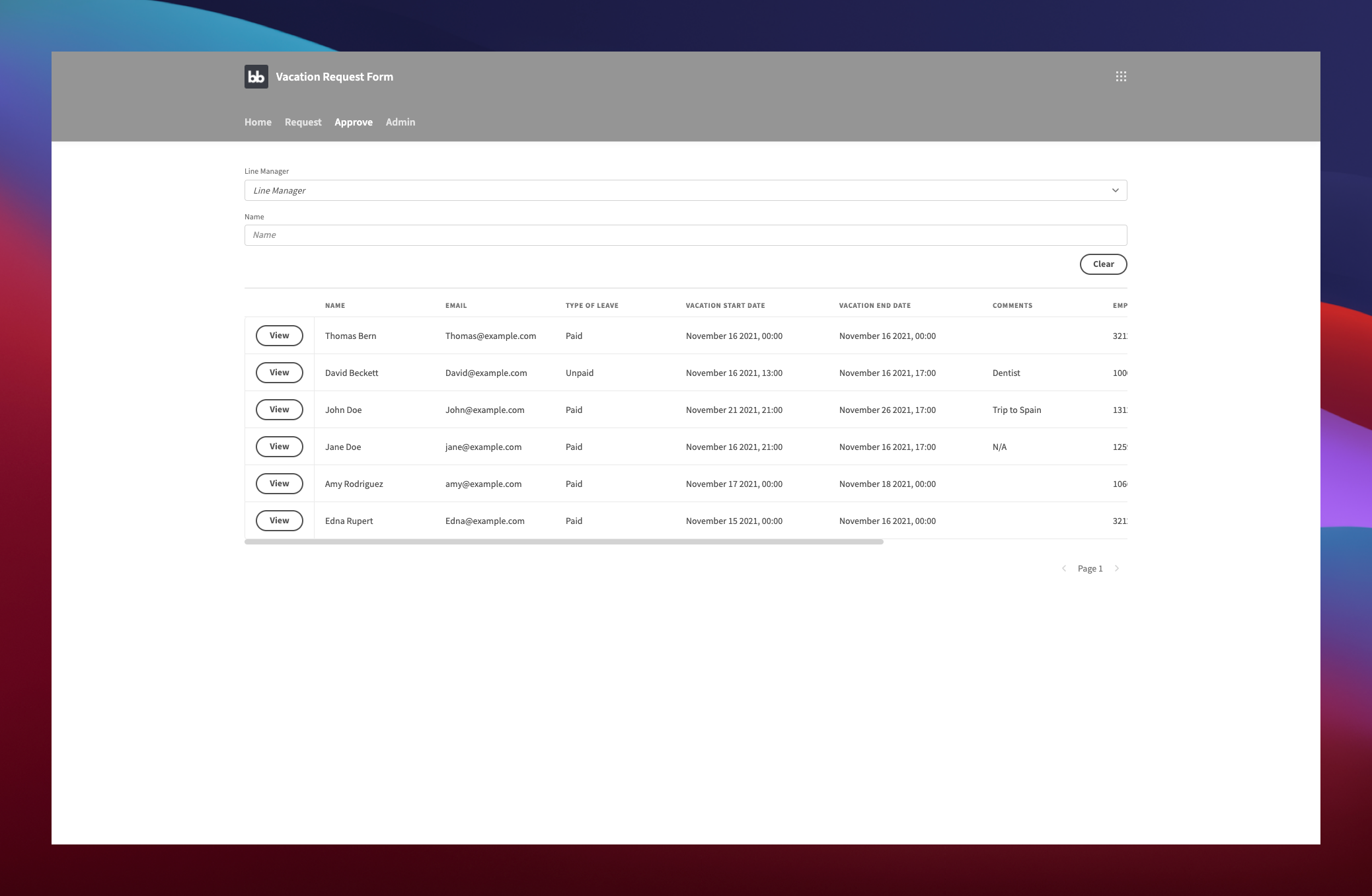Click the bb logo icon
The image size is (1372, 896).
click(x=256, y=76)
